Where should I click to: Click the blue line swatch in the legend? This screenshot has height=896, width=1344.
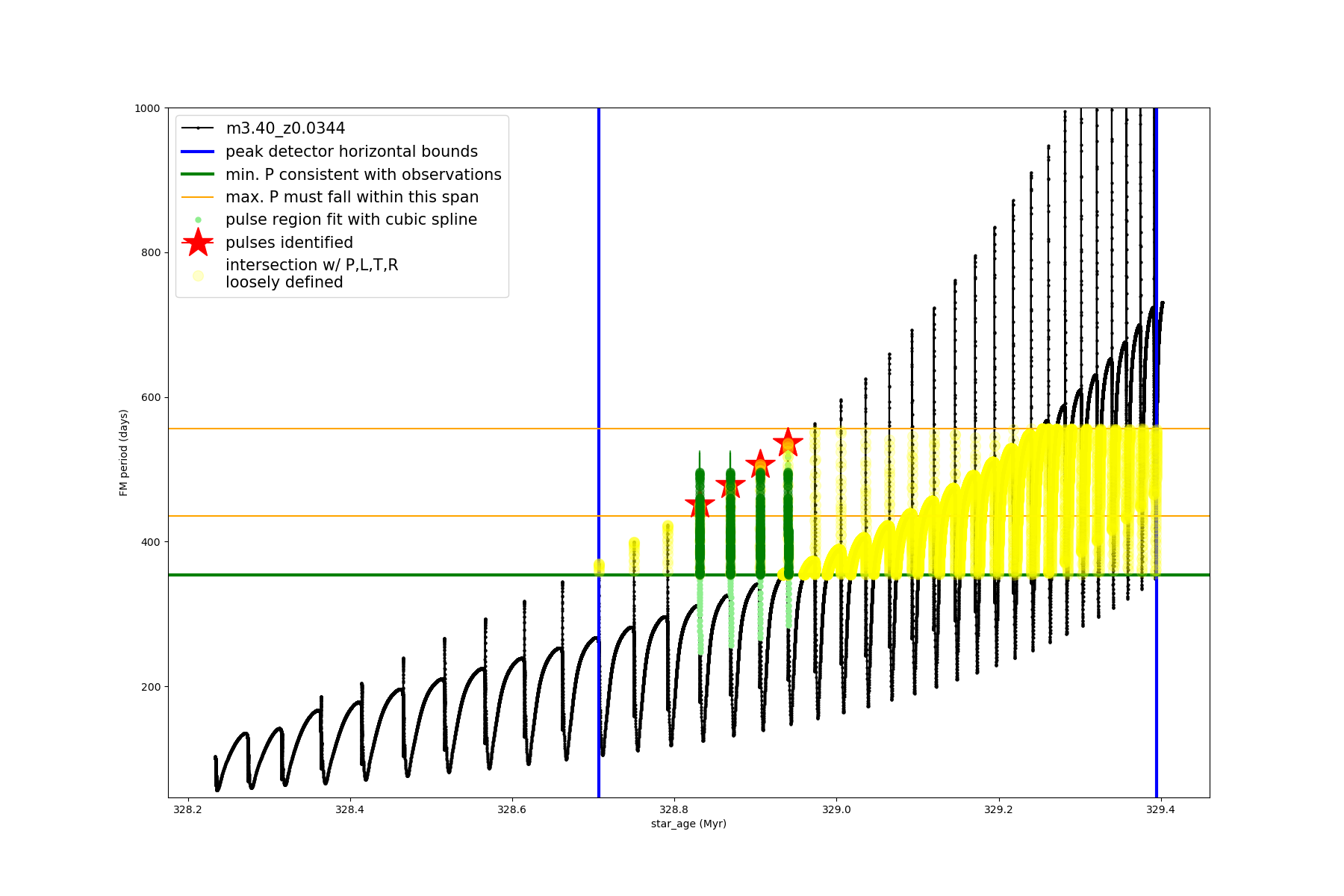click(x=198, y=152)
